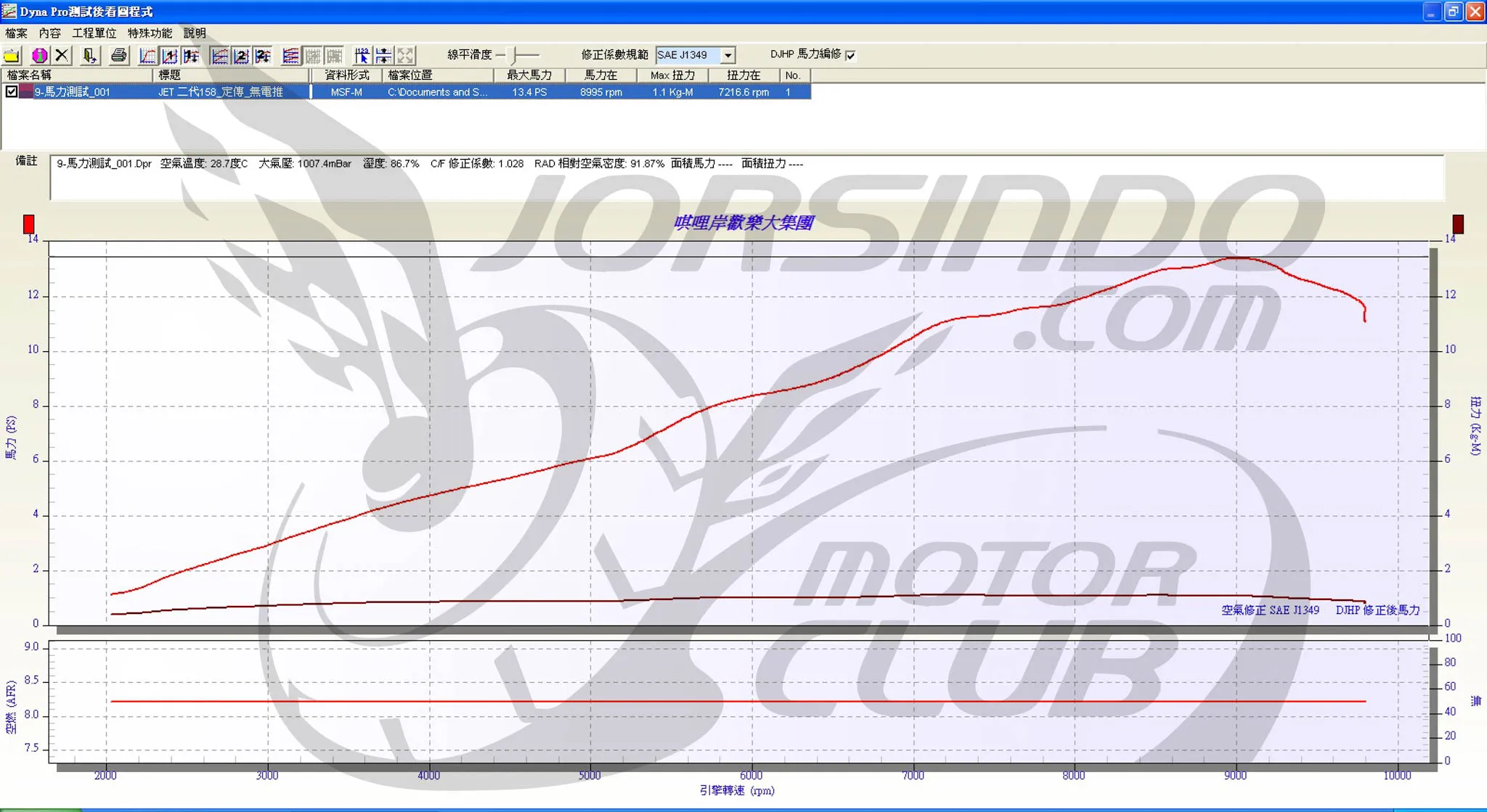Activate 123 cursor readout tool
This screenshot has width=1487, height=812.
[x=362, y=55]
